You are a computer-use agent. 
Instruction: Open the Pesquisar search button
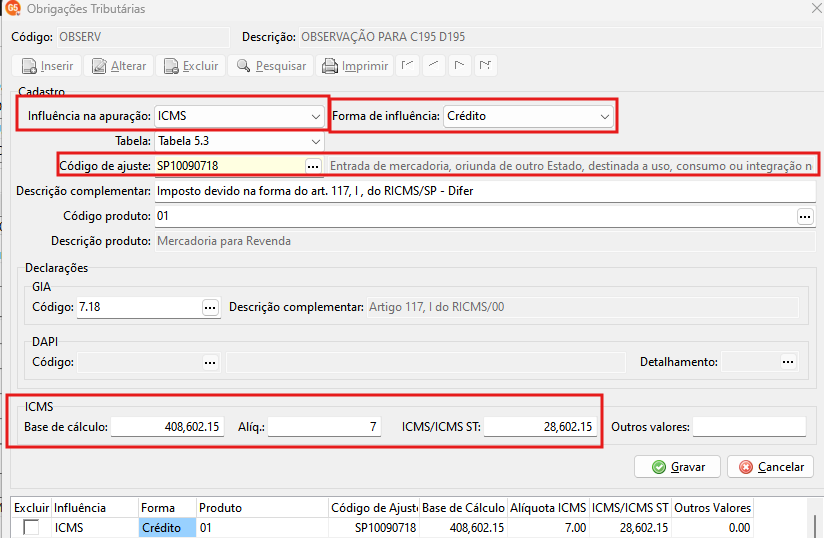[x=271, y=66]
